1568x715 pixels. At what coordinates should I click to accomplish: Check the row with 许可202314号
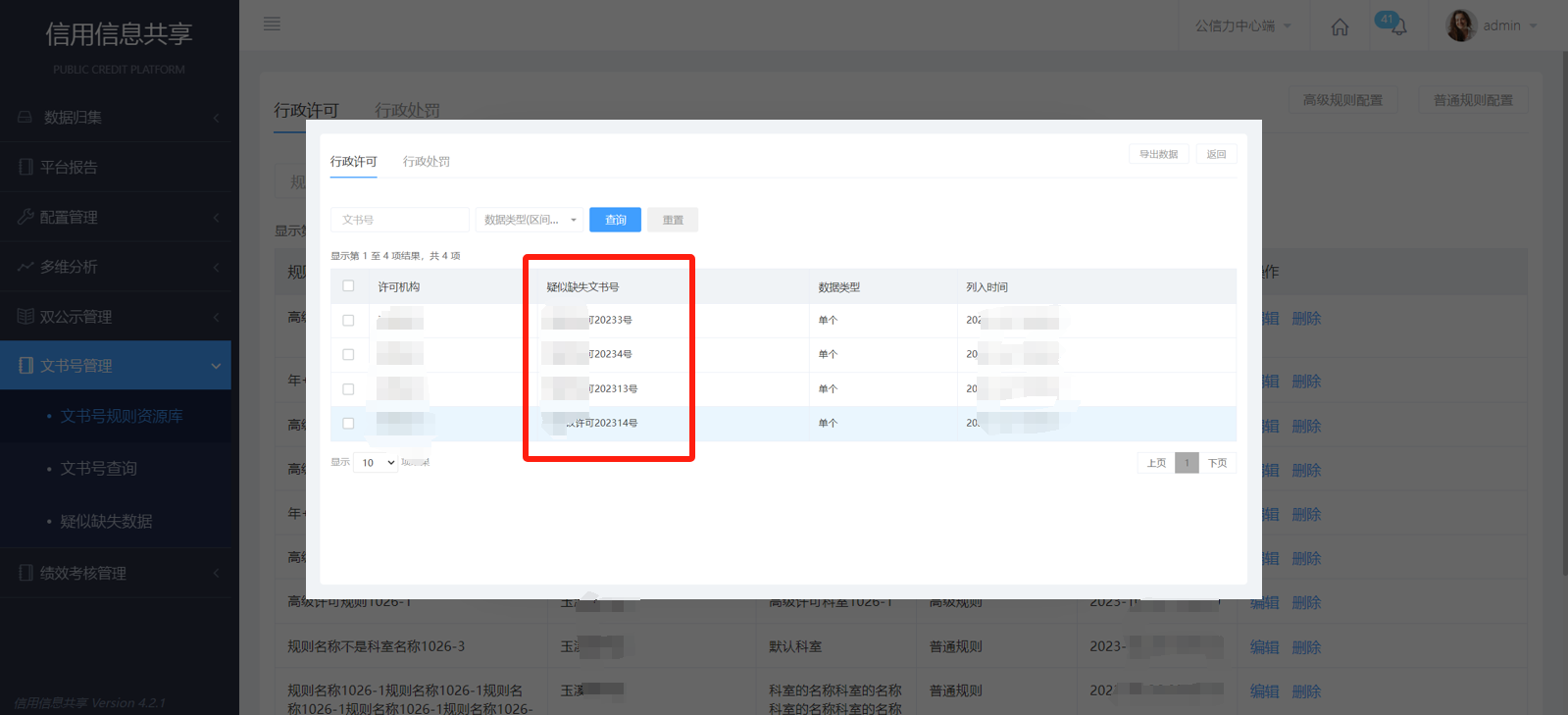pos(348,424)
